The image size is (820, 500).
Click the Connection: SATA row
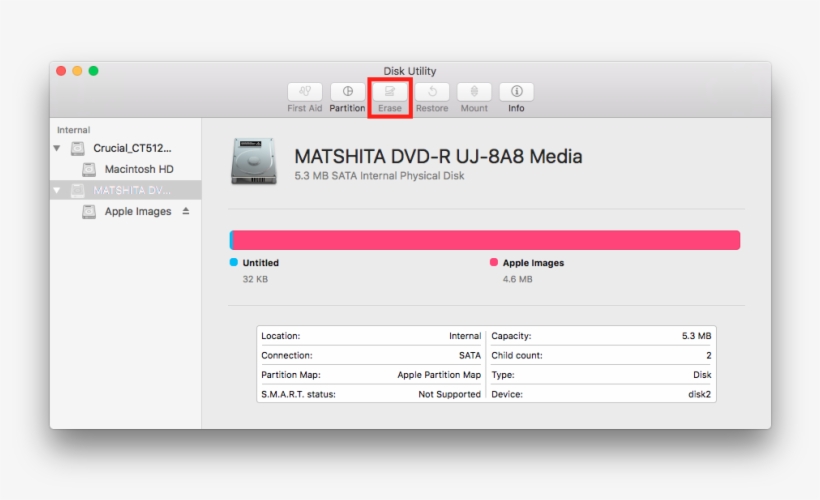pyautogui.click(x=371, y=355)
